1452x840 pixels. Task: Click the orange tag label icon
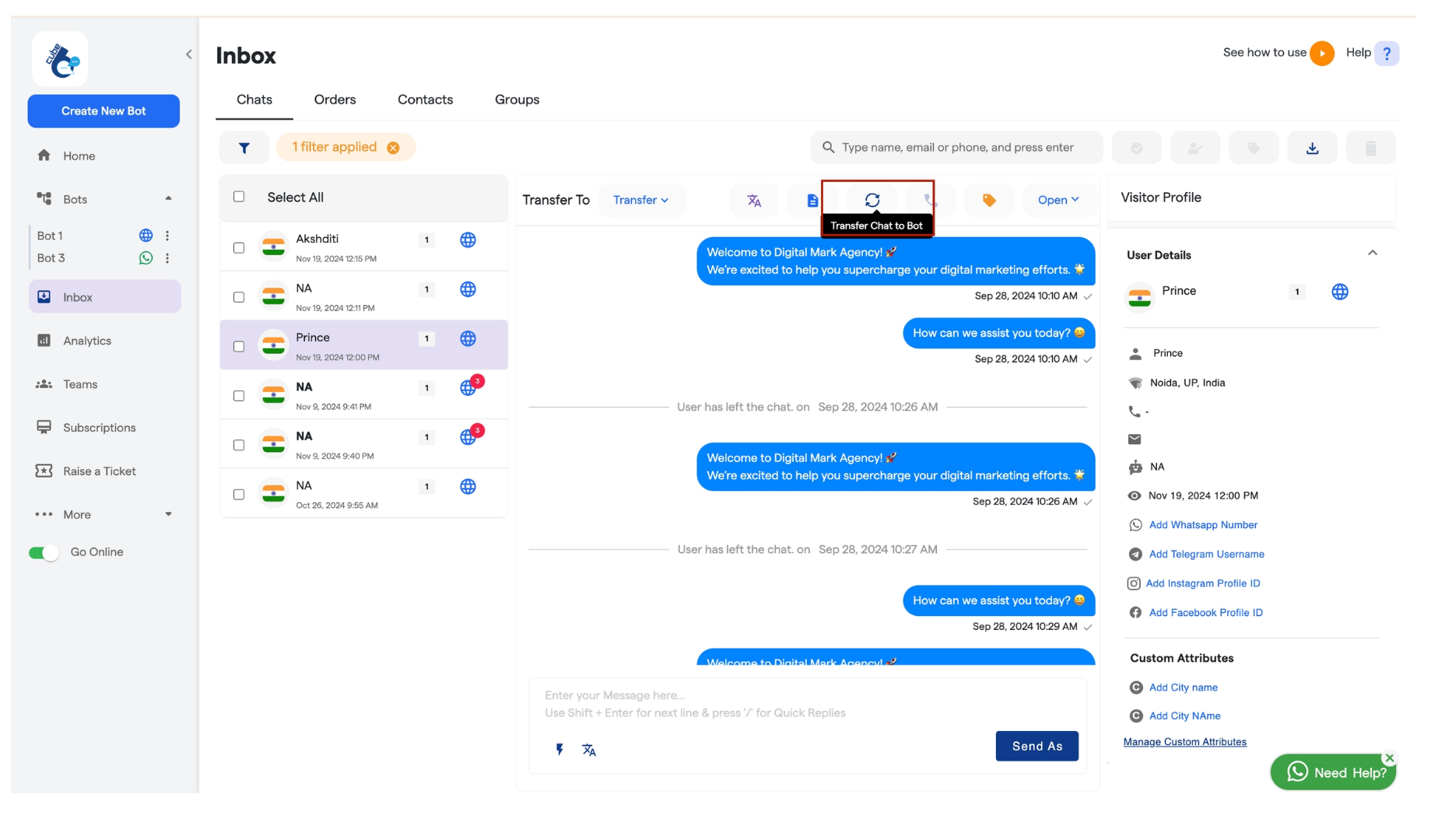(989, 201)
